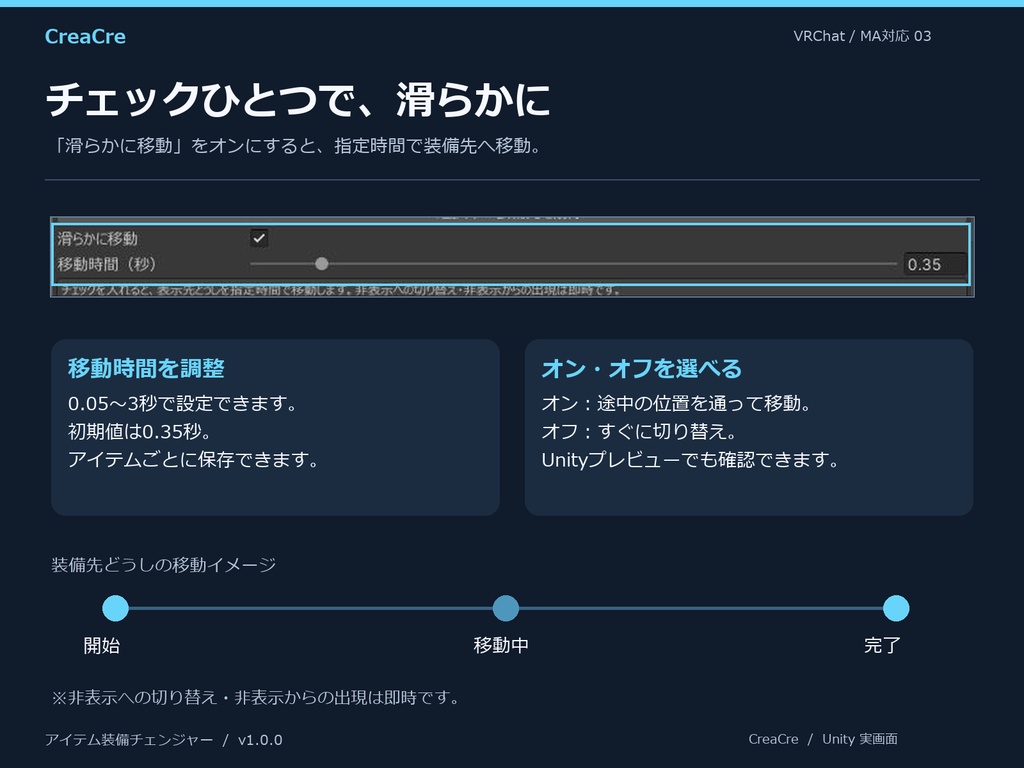The height and width of the screenshot is (768, 1024).
Task: Click the 移動中 label under the timeline
Action: 501,645
